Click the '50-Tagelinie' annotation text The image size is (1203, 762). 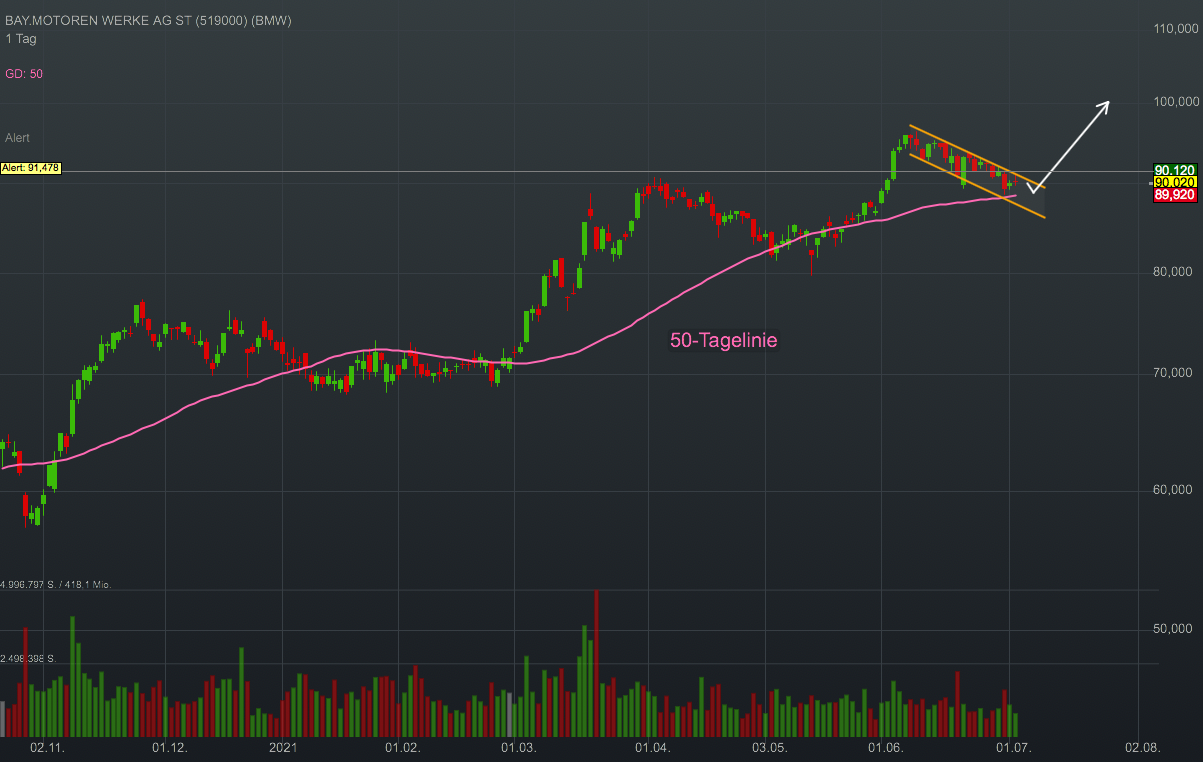coord(724,341)
